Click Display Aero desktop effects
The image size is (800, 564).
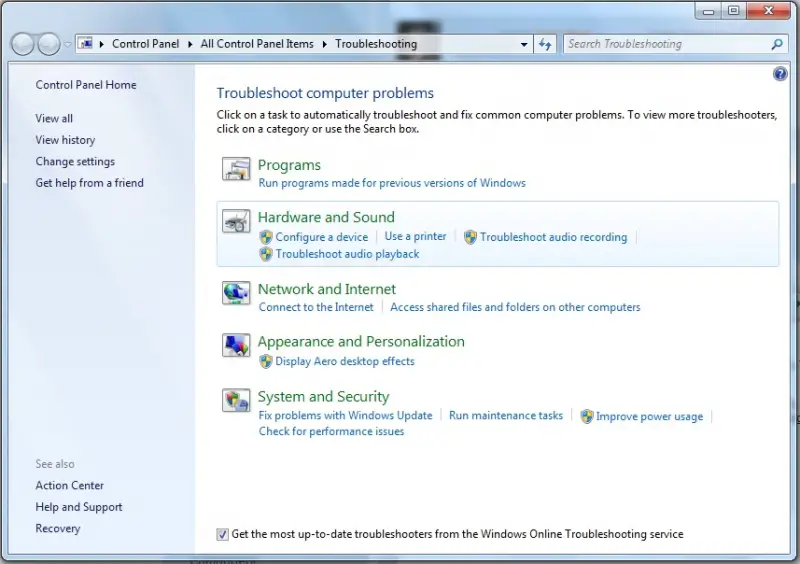[x=345, y=361]
